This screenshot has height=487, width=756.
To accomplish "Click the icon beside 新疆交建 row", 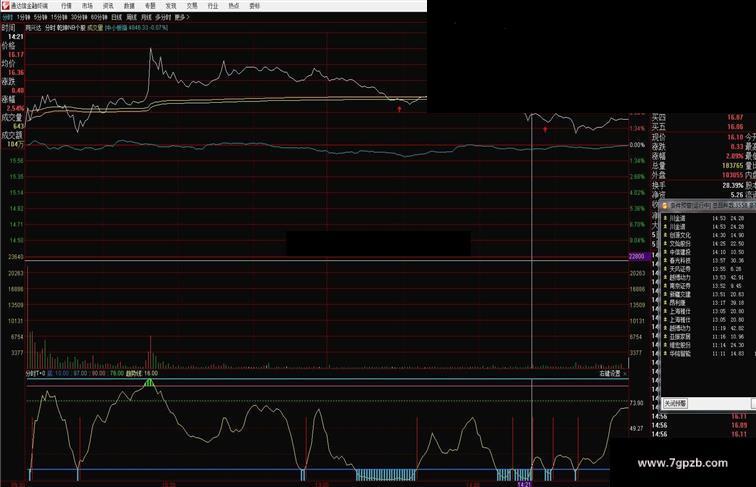I will pos(665,294).
